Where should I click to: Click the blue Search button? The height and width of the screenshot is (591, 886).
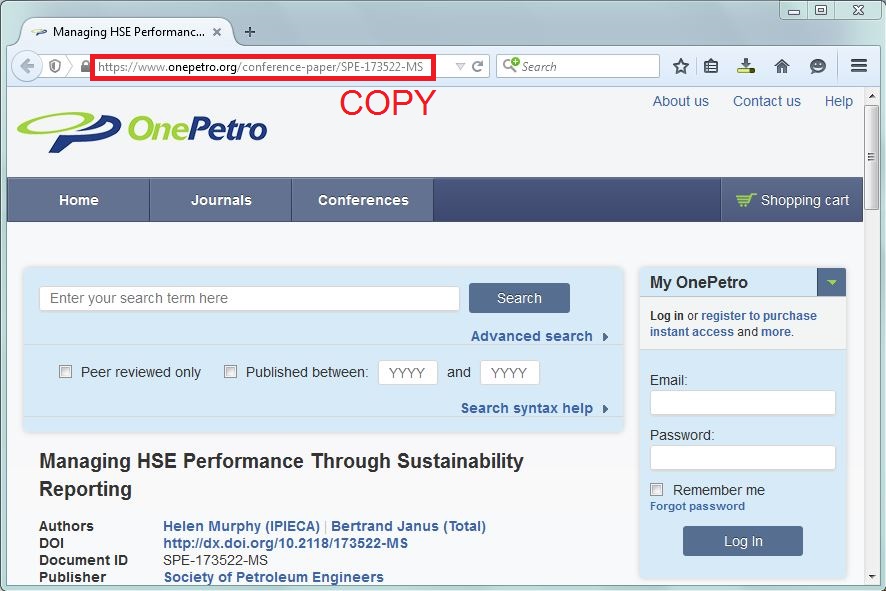pyautogui.click(x=519, y=298)
